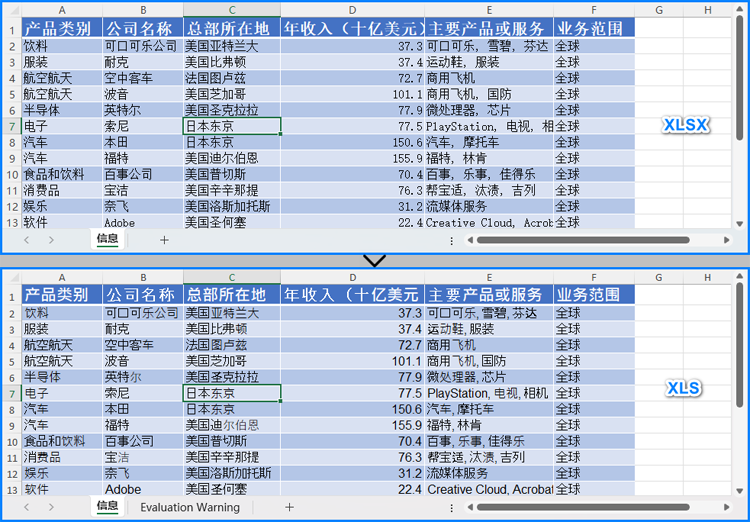Select all cells via corner button in XLS
This screenshot has width=750, height=522.
(x=12, y=278)
